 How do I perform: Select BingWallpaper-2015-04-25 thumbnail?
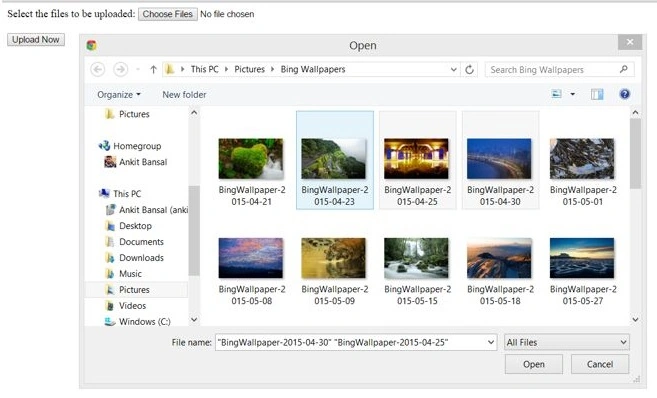(x=417, y=160)
